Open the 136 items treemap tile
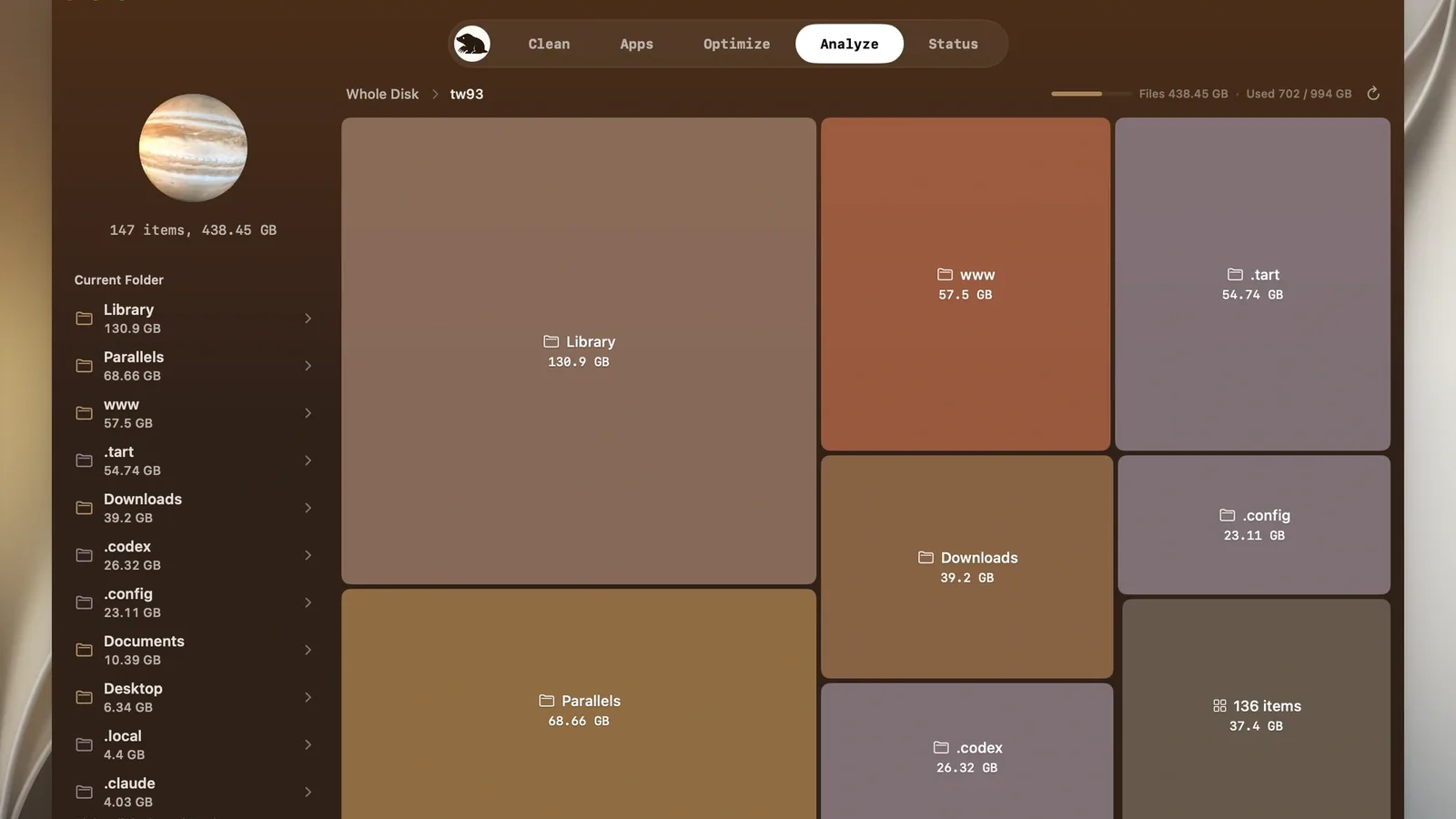 point(1256,710)
